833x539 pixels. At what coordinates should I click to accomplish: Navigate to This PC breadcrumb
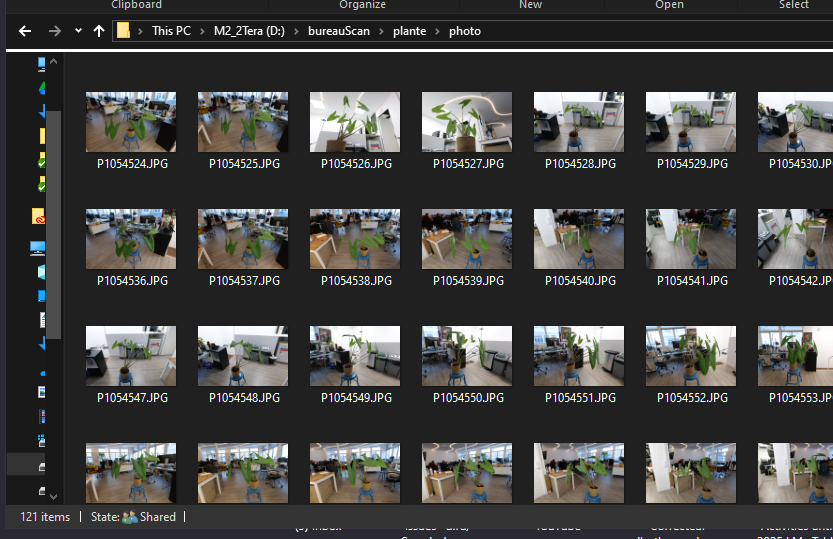[171, 31]
